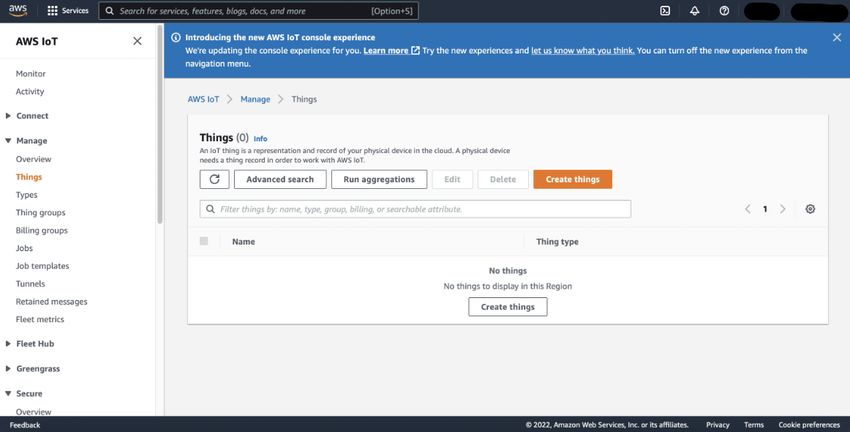Viewport: 850px width, 432px height.
Task: Click Create things in empty table
Action: 508,307
